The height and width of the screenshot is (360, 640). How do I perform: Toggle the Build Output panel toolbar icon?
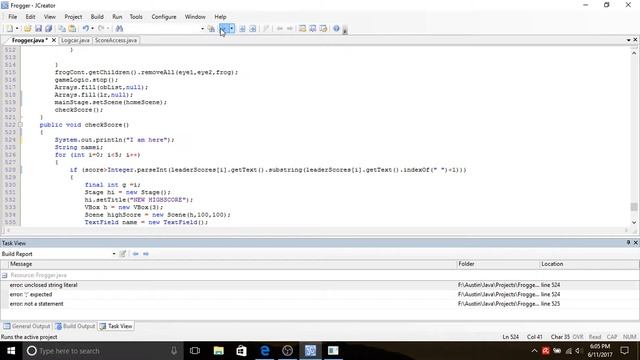tap(313, 29)
